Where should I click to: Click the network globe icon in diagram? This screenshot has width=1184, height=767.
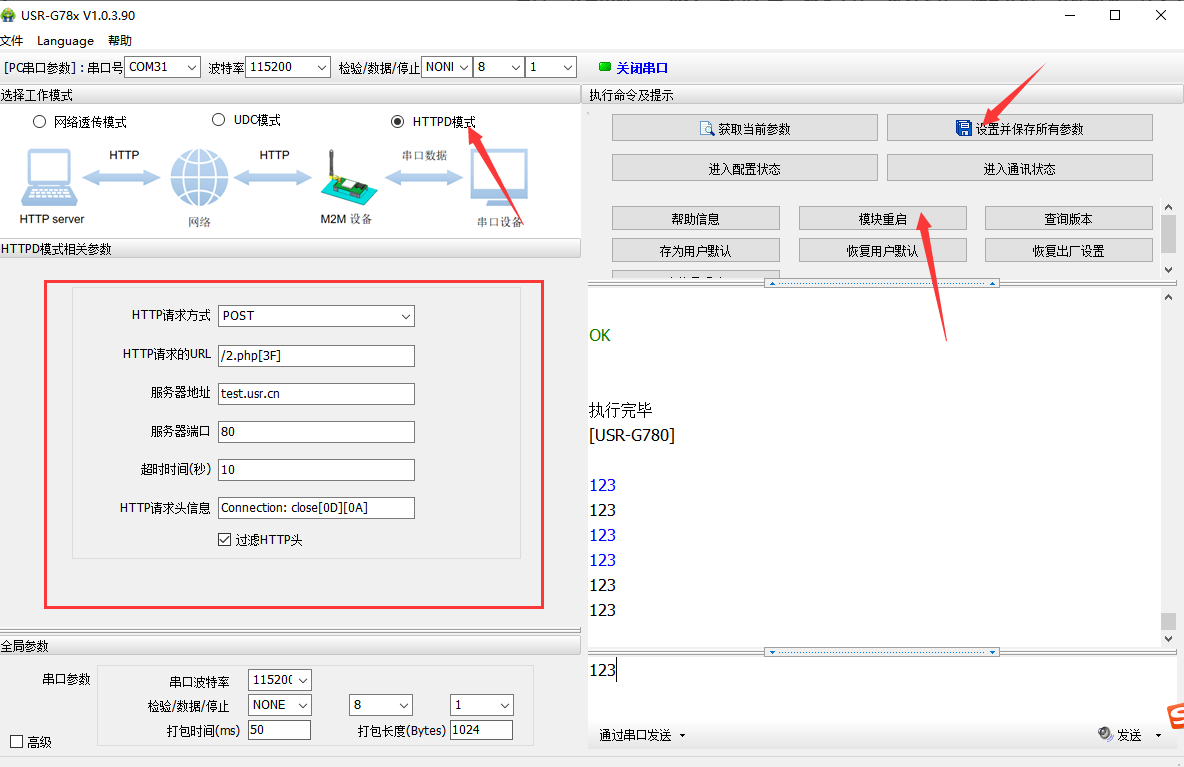[x=199, y=178]
